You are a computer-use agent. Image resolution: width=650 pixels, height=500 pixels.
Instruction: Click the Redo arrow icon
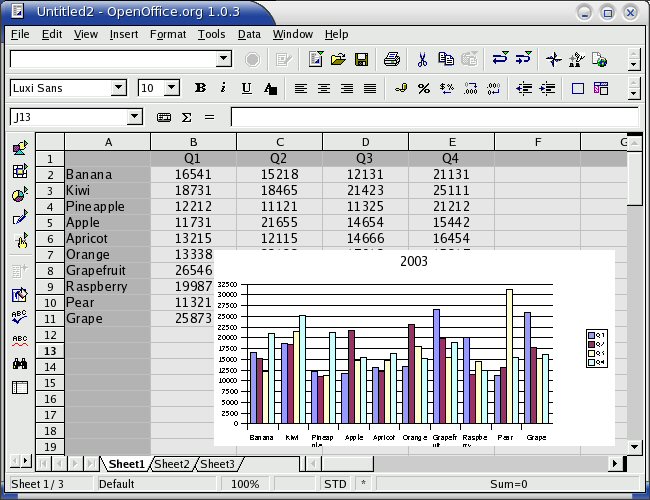(x=524, y=58)
